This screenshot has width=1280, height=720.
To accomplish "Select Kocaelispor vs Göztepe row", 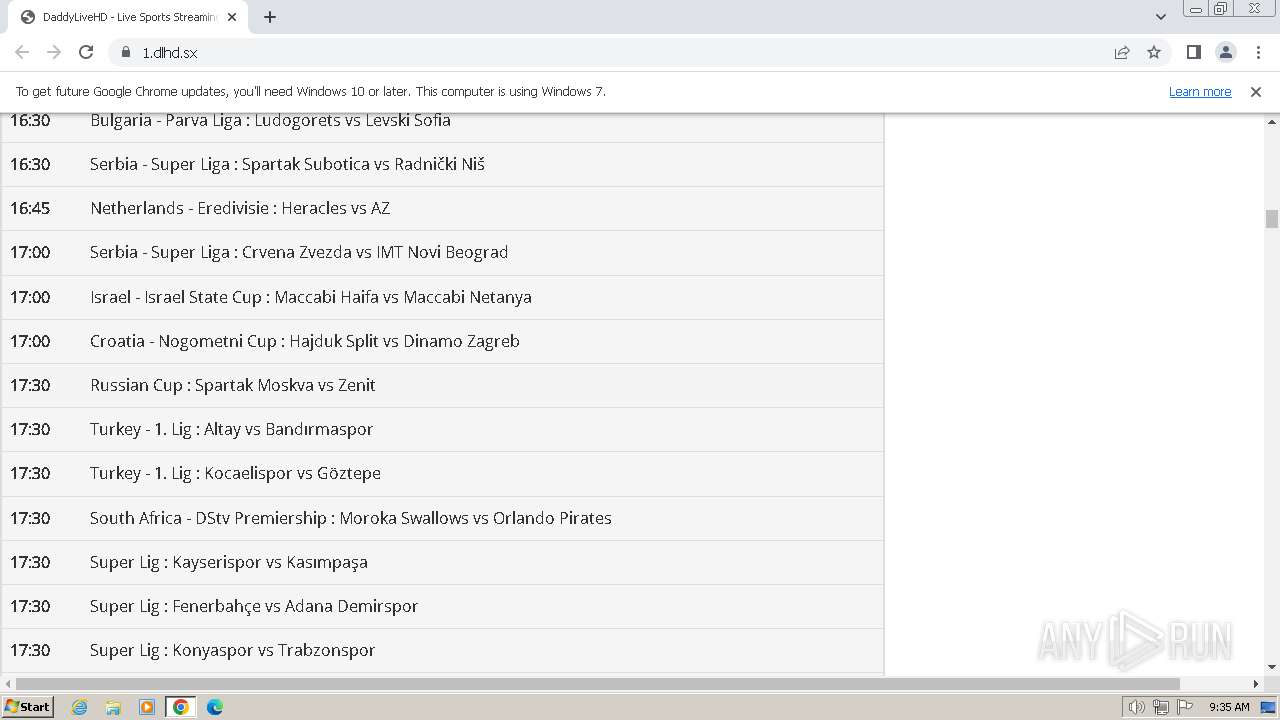I will click(443, 473).
